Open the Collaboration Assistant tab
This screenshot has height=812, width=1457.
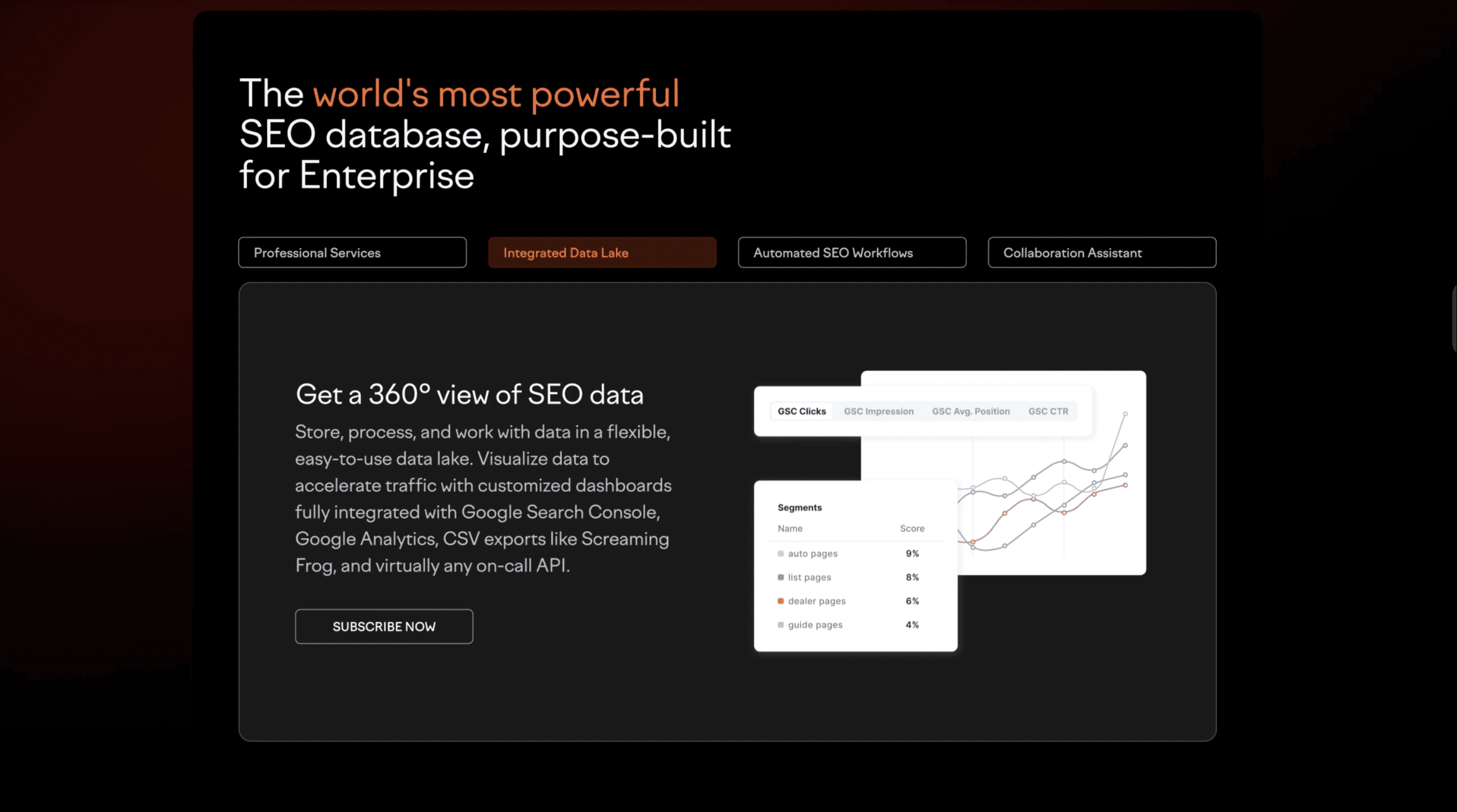coord(1101,253)
